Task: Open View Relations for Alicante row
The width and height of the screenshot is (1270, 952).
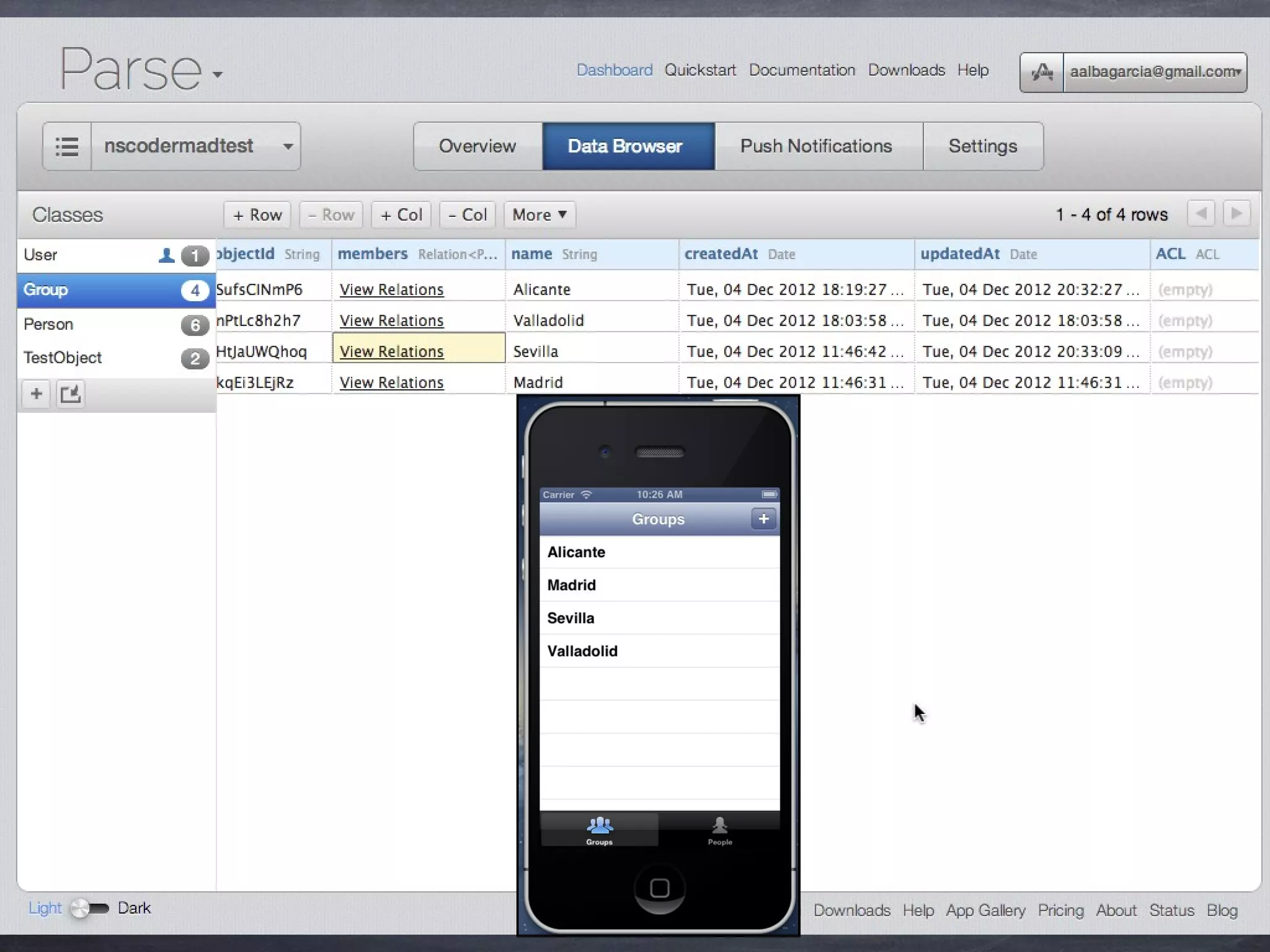Action: [391, 289]
